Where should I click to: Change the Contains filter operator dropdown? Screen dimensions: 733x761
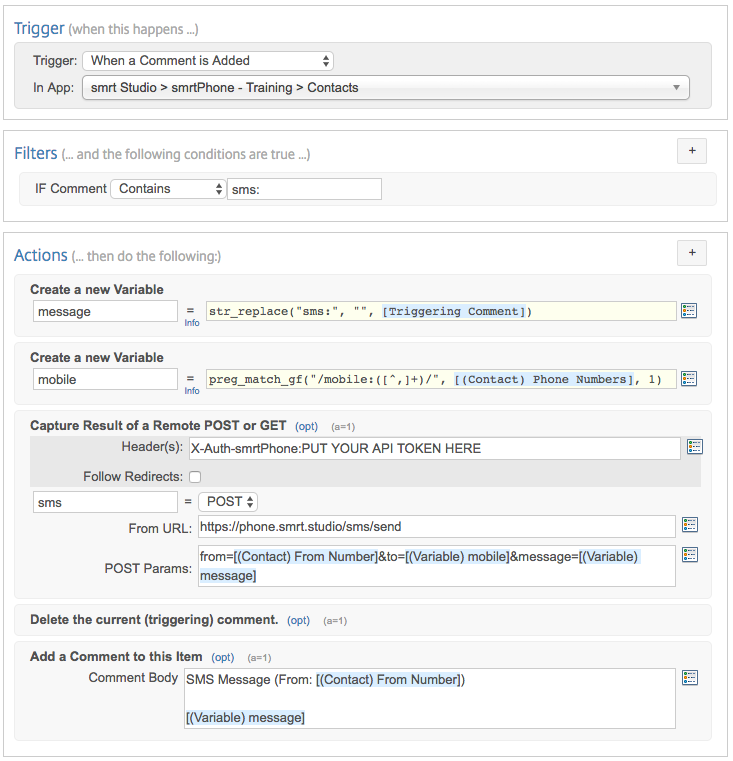coord(168,189)
